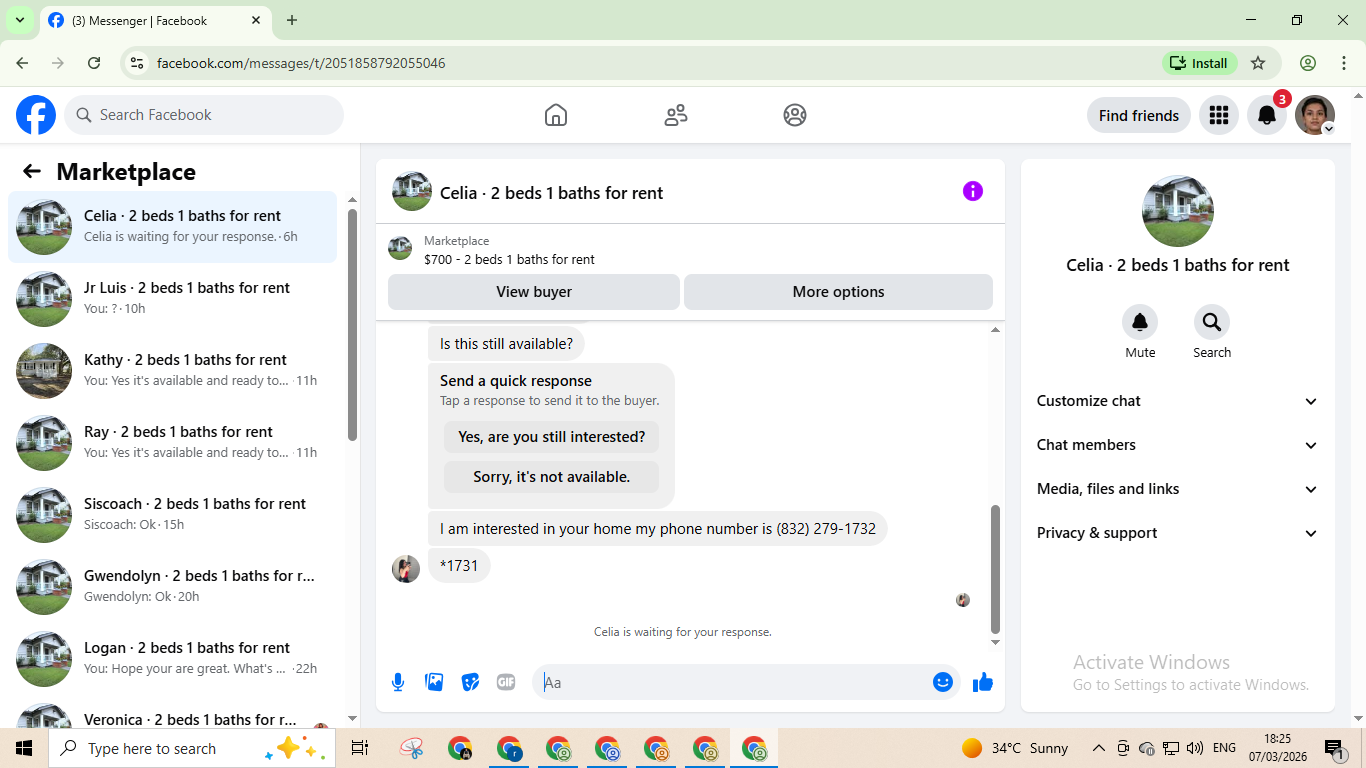Open the $700 listing thumbnail in chat header

point(400,248)
